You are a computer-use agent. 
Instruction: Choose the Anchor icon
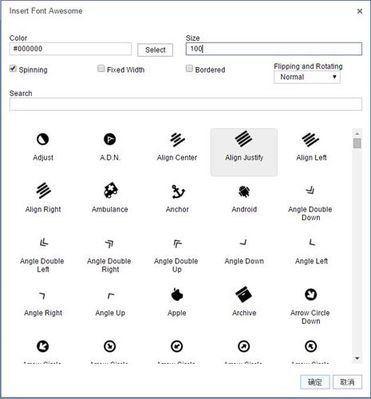pyautogui.click(x=177, y=191)
